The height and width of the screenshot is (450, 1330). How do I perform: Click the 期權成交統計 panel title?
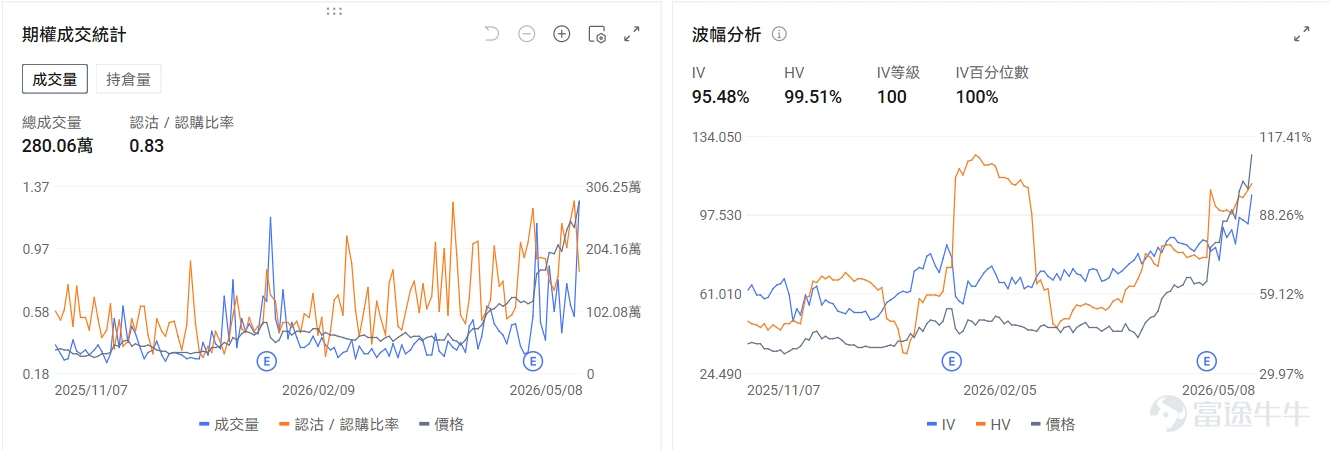(74, 35)
